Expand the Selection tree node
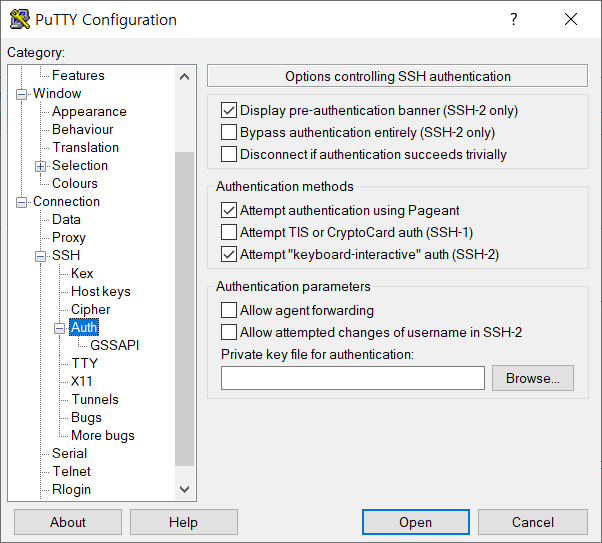Image resolution: width=602 pixels, height=543 pixels. coord(40,166)
